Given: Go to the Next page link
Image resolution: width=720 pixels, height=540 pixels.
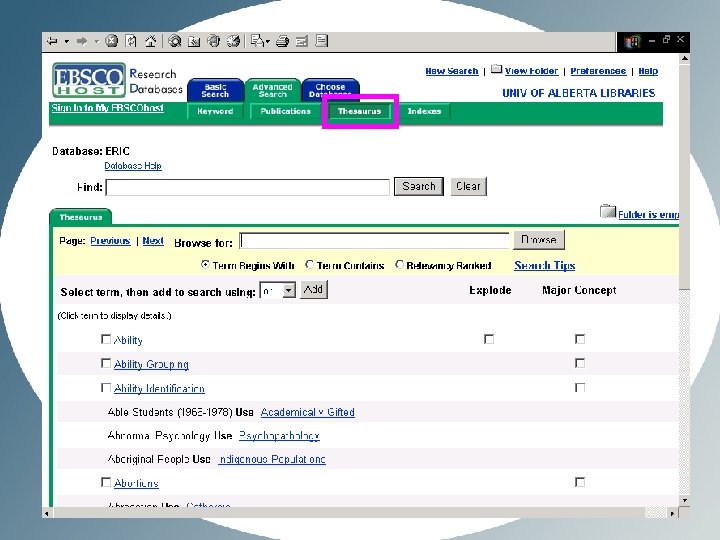Looking at the screenshot, I should (153, 241).
